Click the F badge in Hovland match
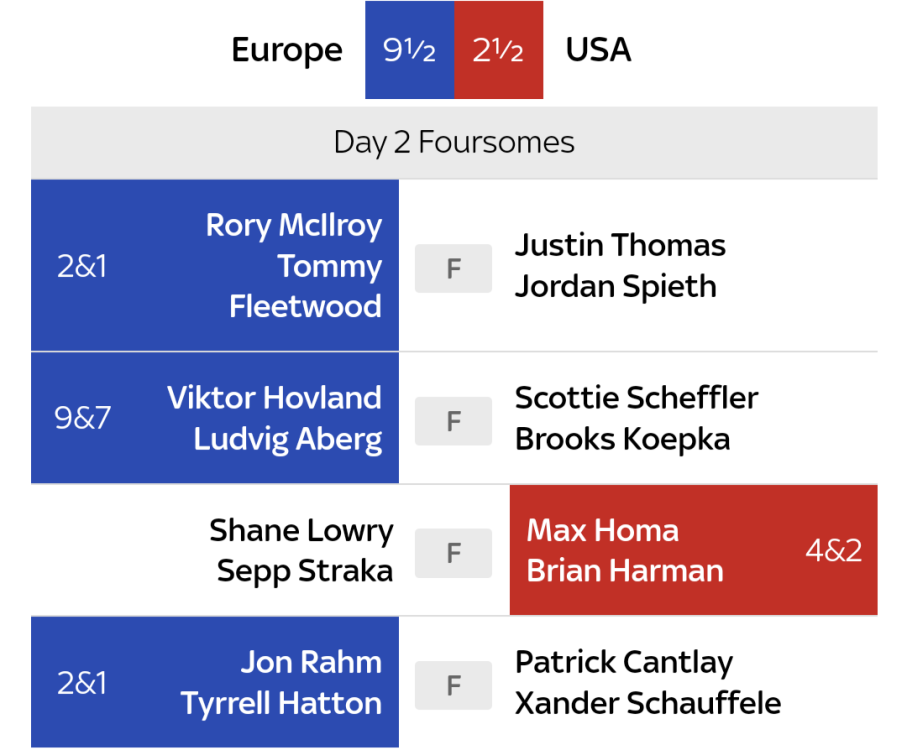This screenshot has height=750, width=907. pos(453,421)
